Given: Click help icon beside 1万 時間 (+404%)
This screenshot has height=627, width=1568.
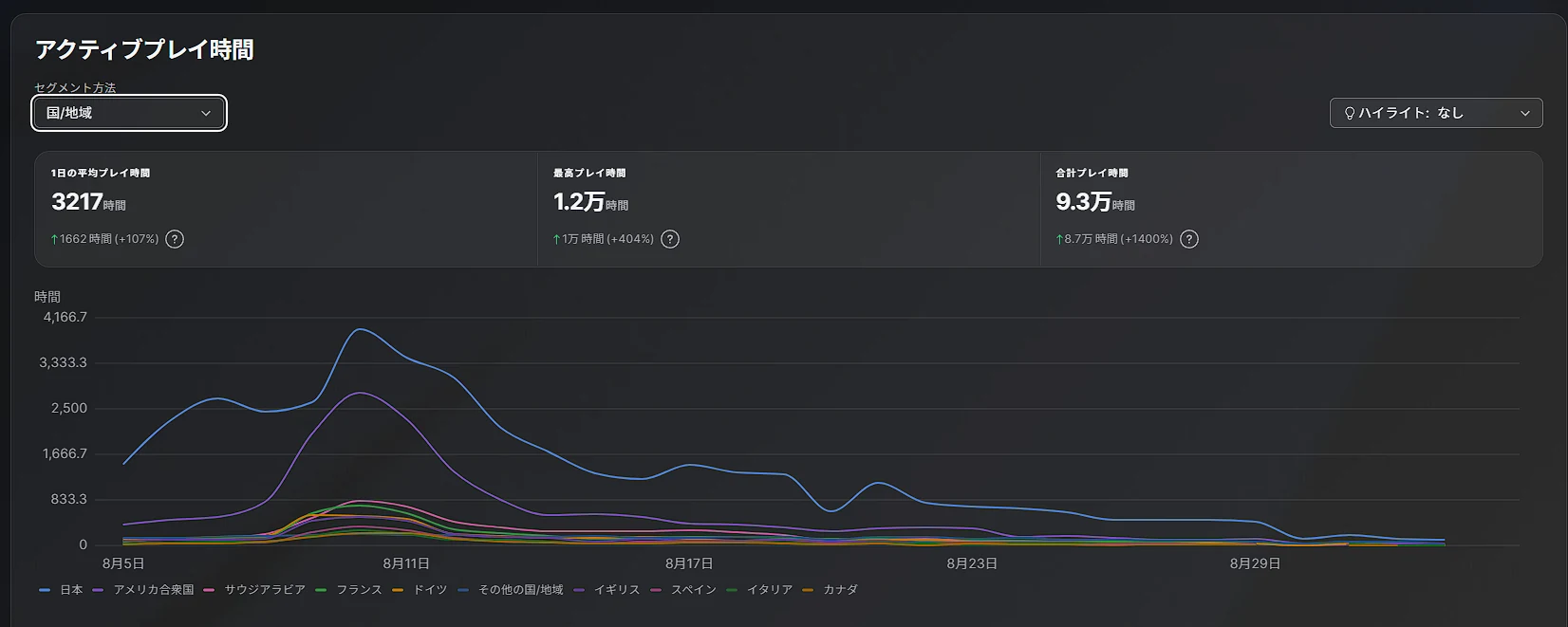Looking at the screenshot, I should (670, 239).
